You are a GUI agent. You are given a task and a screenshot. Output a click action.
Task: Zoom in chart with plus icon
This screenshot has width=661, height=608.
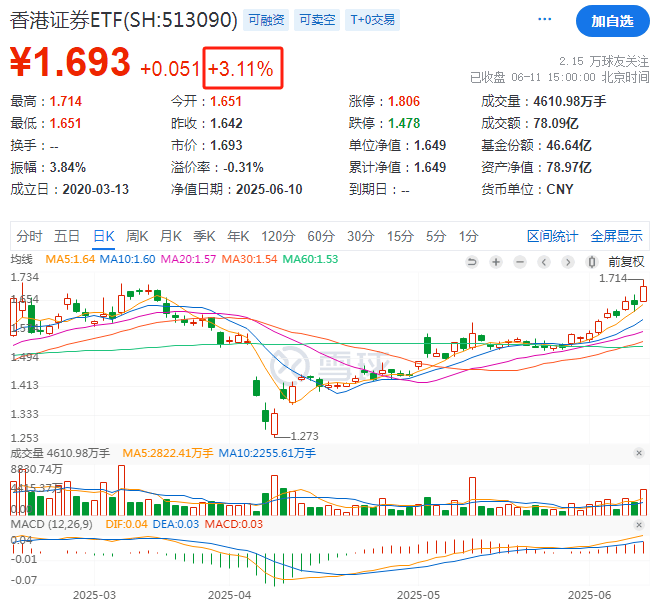coord(496,262)
